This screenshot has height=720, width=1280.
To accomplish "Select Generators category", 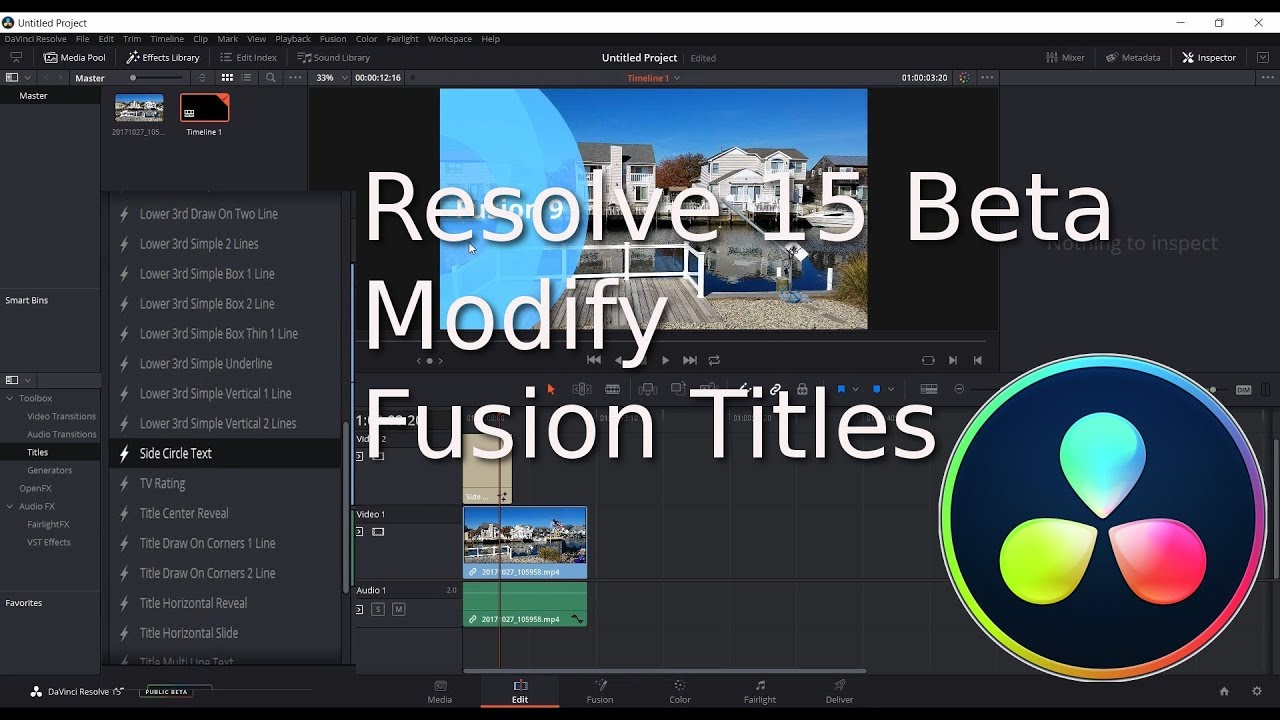I will click(50, 470).
